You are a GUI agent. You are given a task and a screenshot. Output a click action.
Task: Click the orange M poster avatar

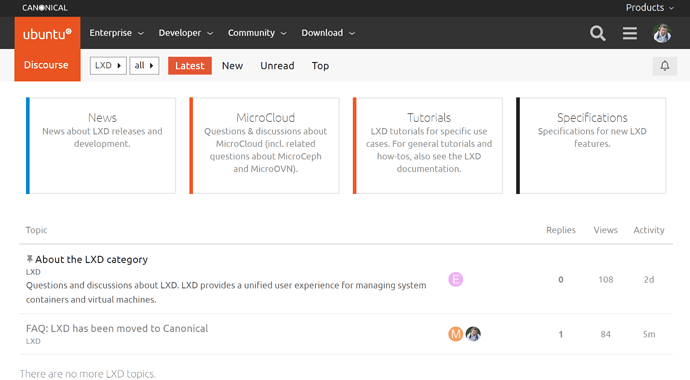click(x=455, y=334)
